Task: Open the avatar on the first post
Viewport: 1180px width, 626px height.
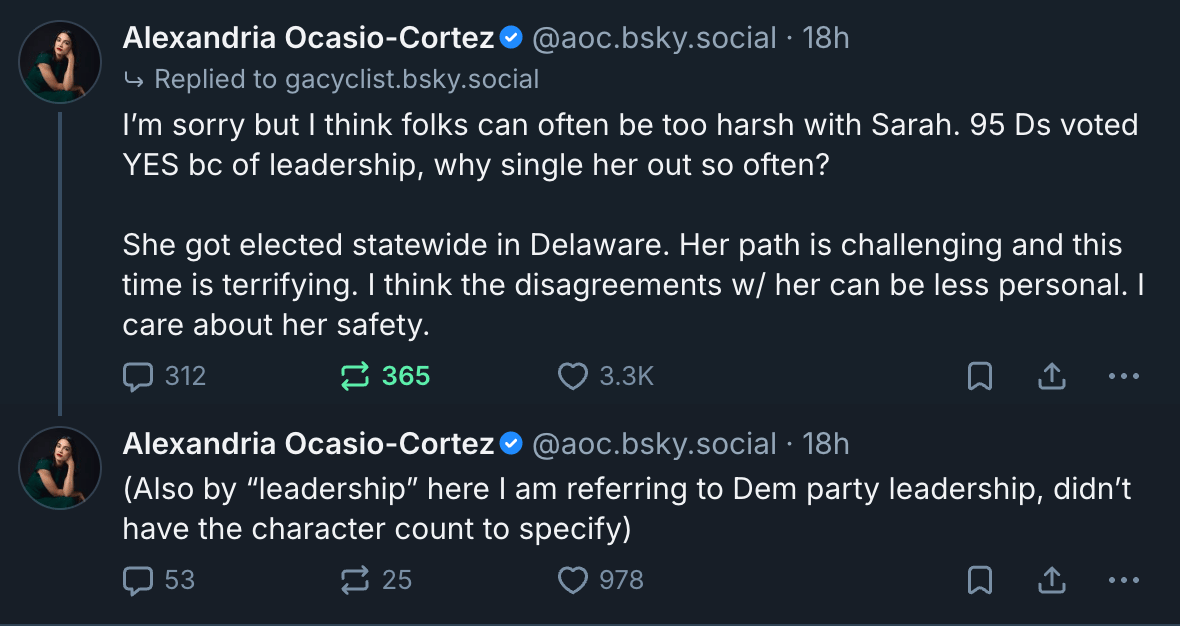Action: click(x=60, y=62)
